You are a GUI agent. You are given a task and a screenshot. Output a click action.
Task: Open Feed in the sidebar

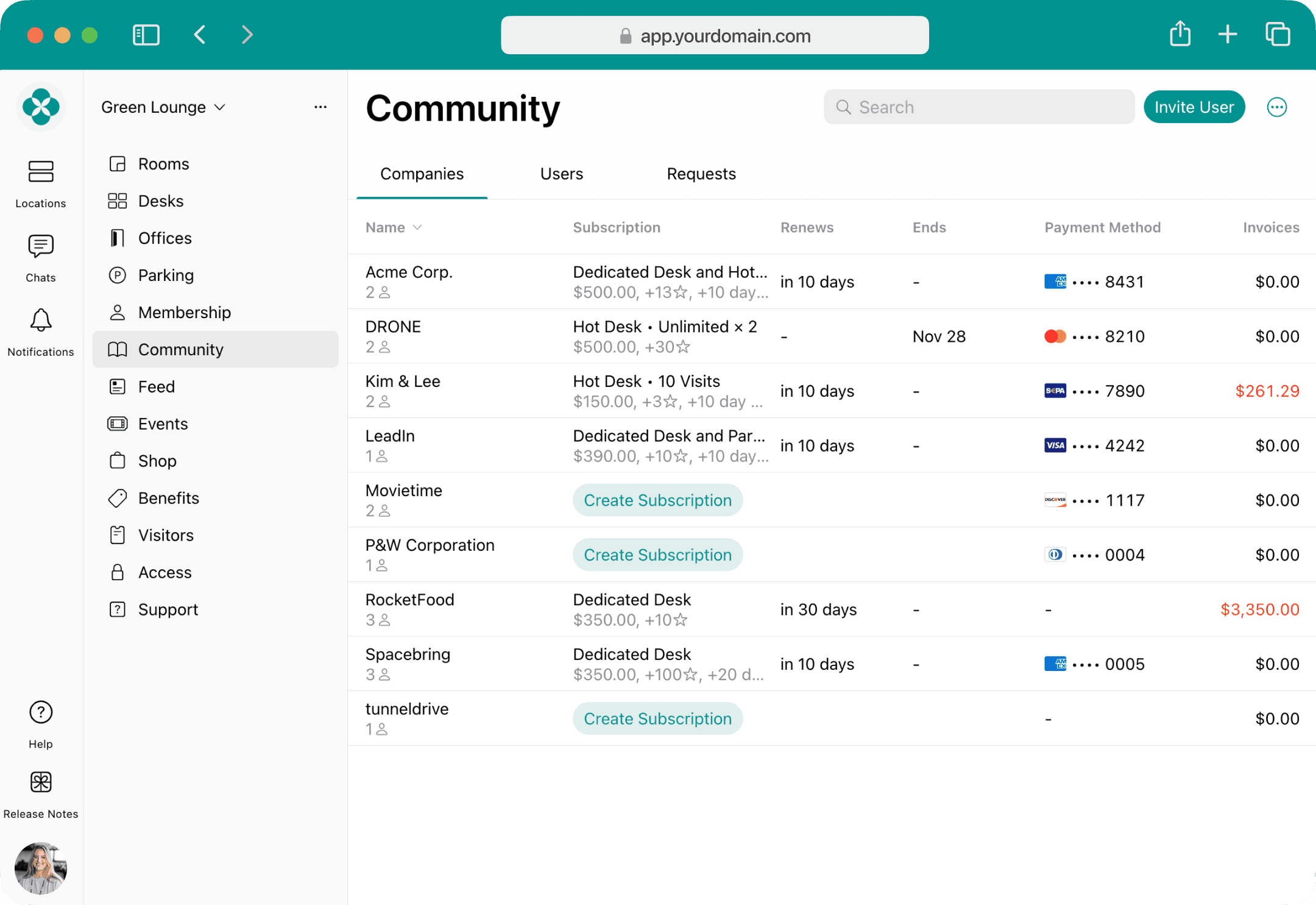[x=215, y=387]
